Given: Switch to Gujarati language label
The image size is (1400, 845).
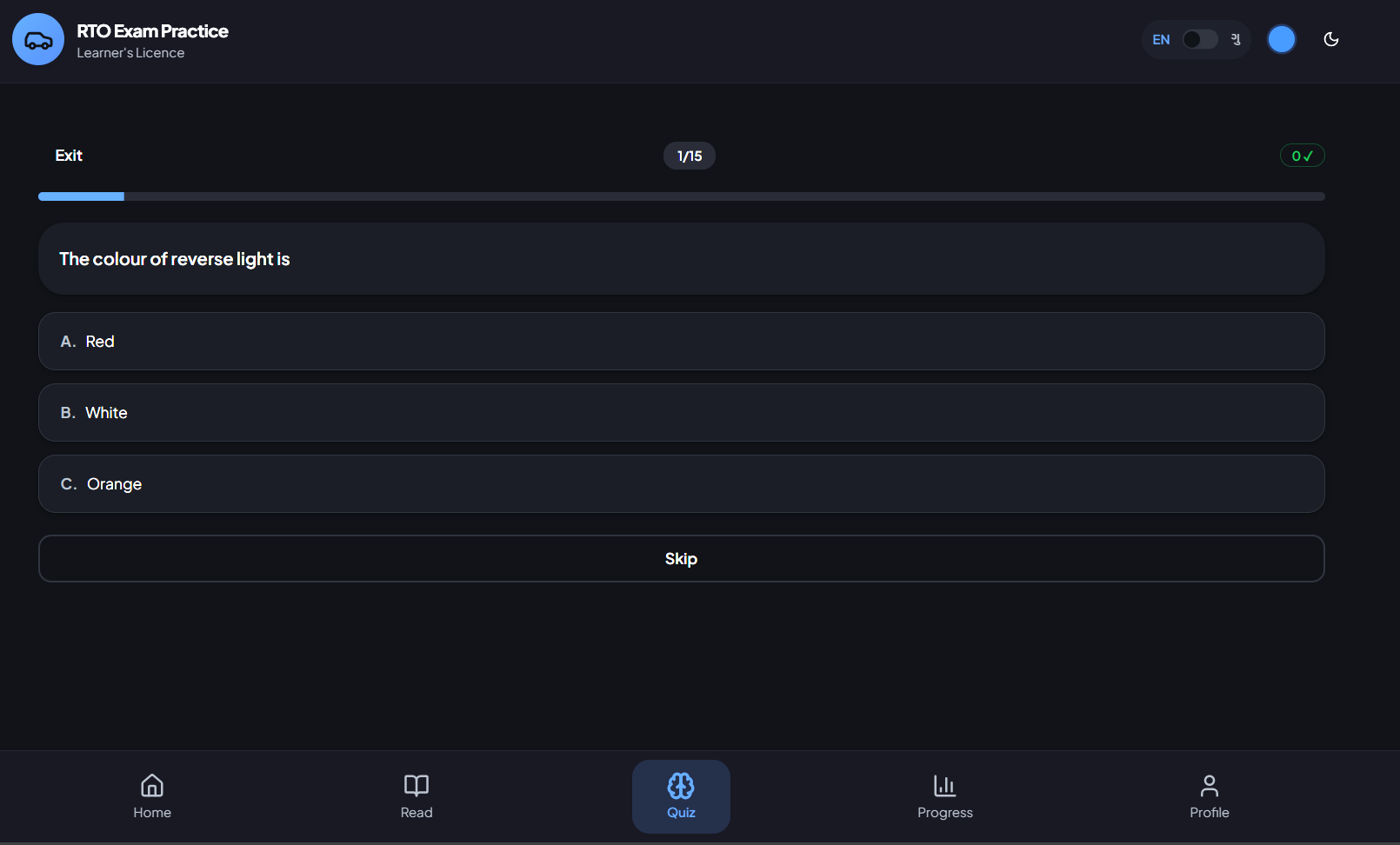Looking at the screenshot, I should pos(1236,39).
